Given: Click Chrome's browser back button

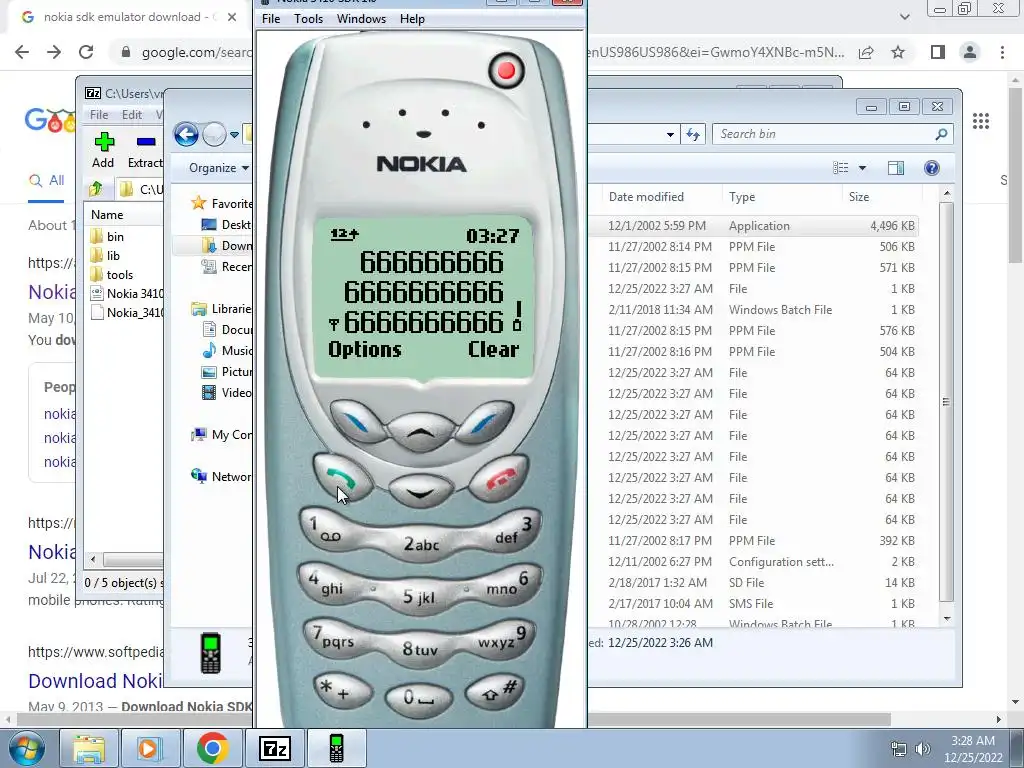Looking at the screenshot, I should click(22, 52).
